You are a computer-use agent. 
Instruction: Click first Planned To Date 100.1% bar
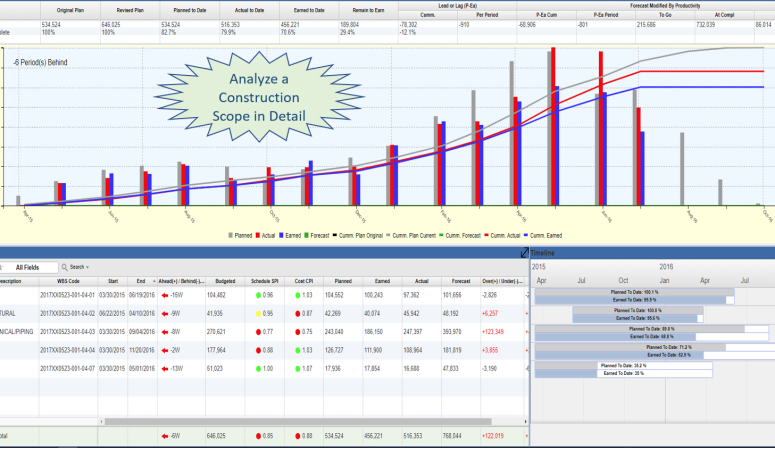[636, 292]
